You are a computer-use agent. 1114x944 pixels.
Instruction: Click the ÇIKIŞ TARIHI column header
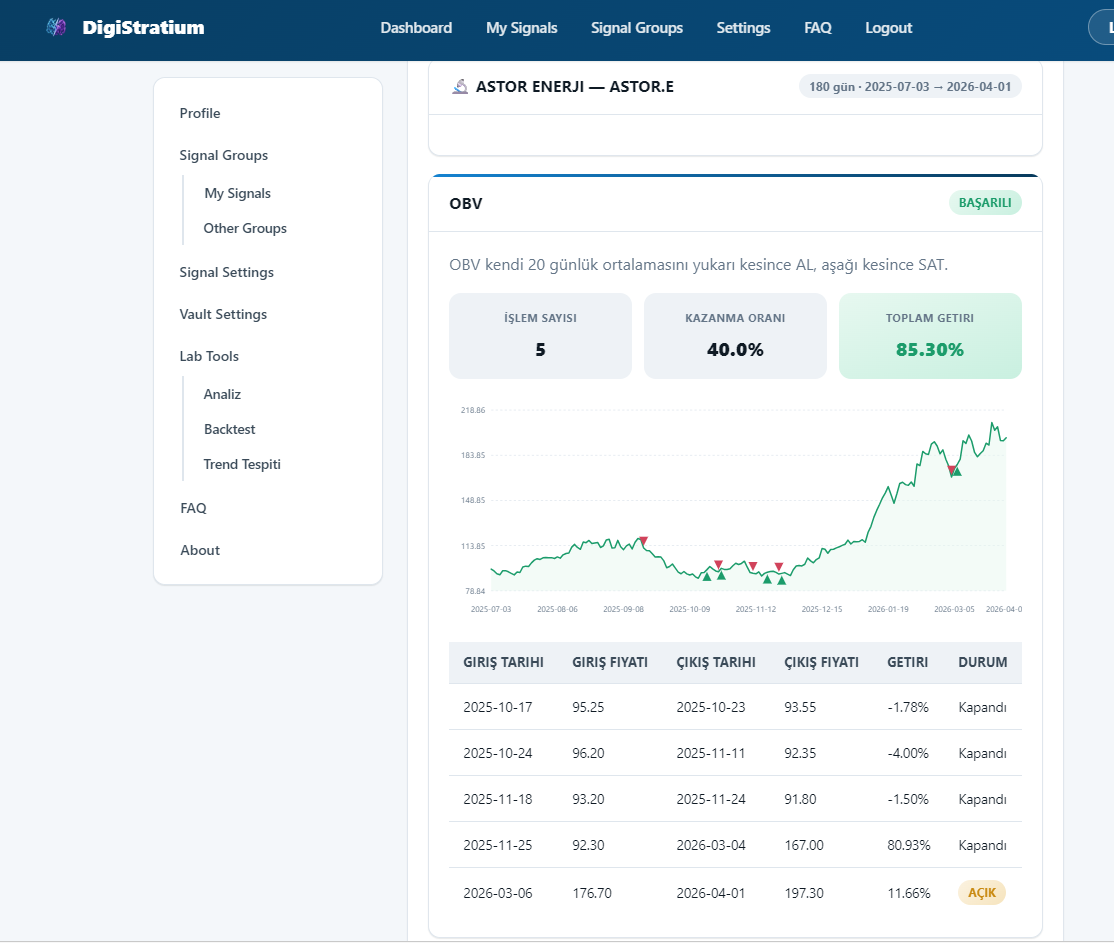pyautogui.click(x=716, y=662)
